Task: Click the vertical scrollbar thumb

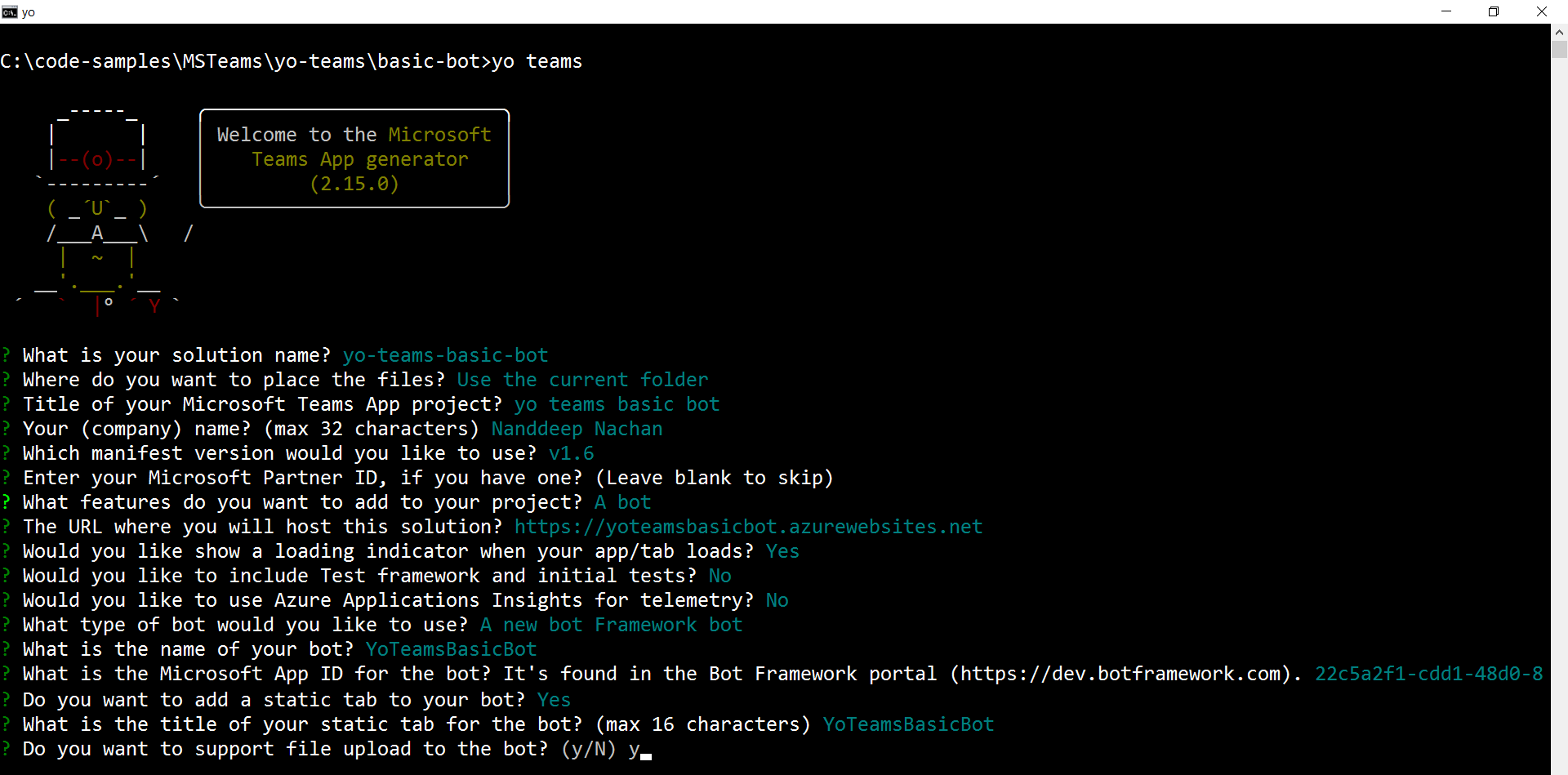Action: coord(1559,50)
